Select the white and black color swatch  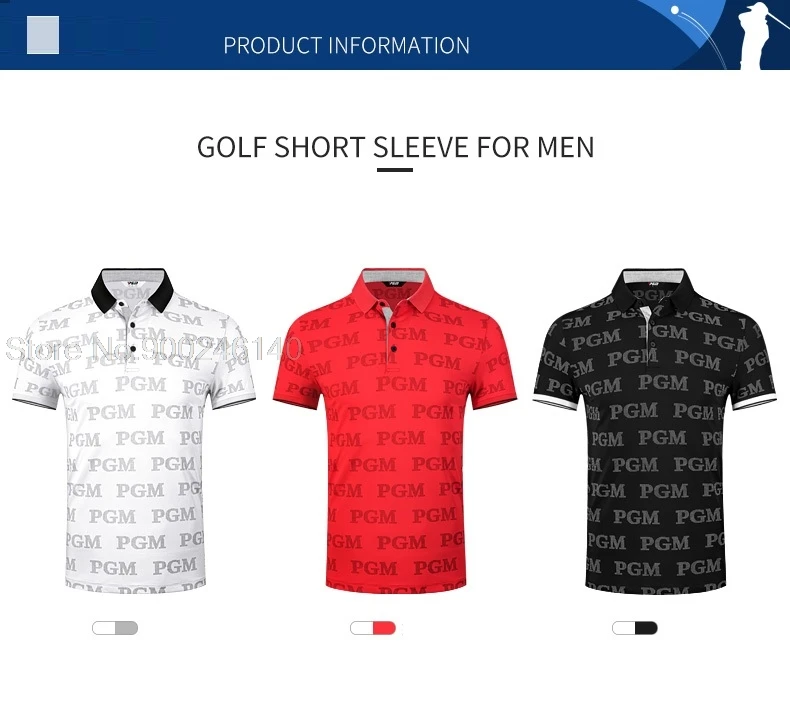(x=635, y=628)
